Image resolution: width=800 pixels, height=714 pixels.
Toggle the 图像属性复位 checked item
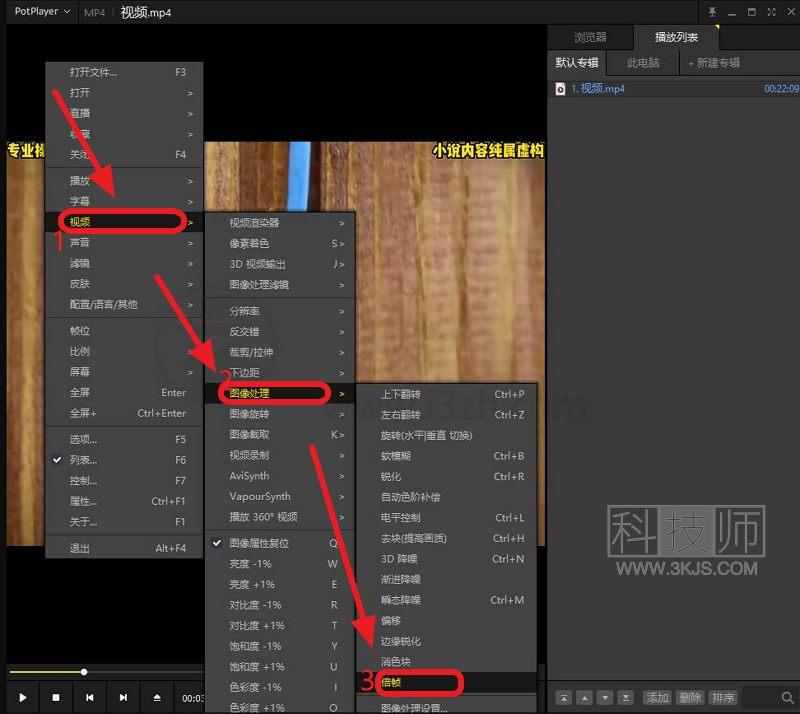[x=280, y=543]
